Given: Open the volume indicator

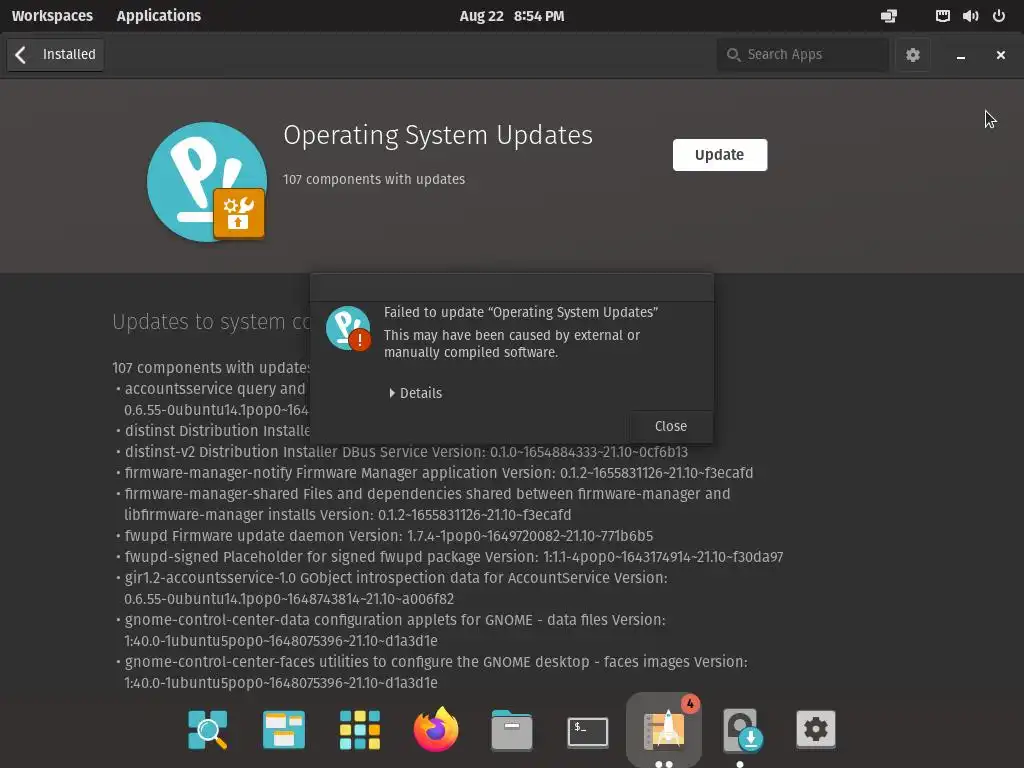Looking at the screenshot, I should point(970,16).
